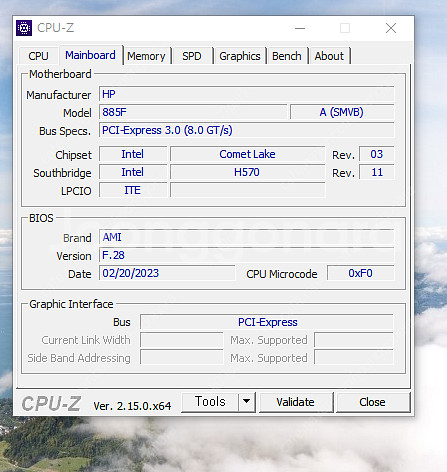
Task: Click the Validate button
Action: [x=296, y=402]
